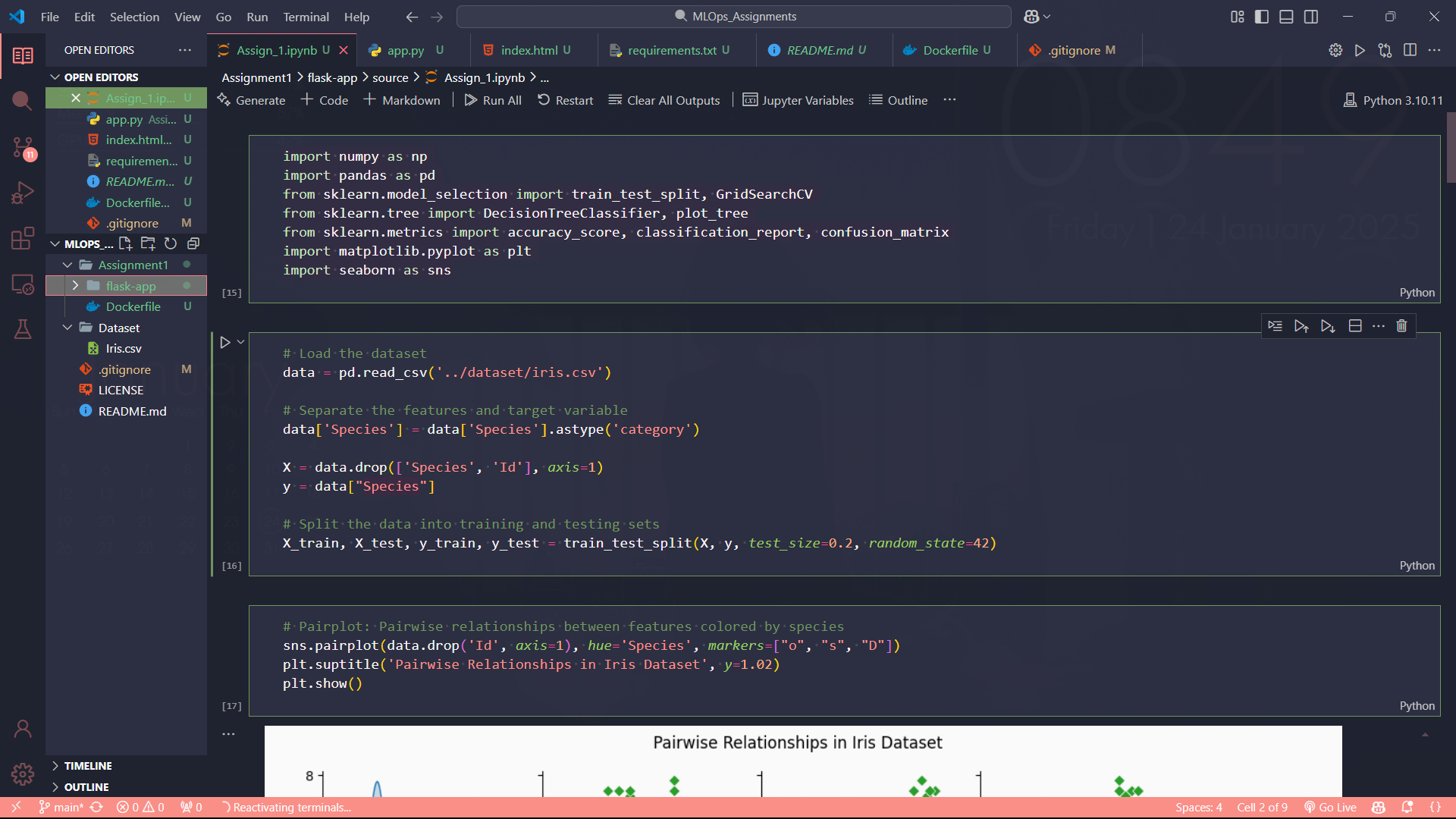The image size is (1456, 819).
Task: Open the Run and Debug view
Action: 22,193
